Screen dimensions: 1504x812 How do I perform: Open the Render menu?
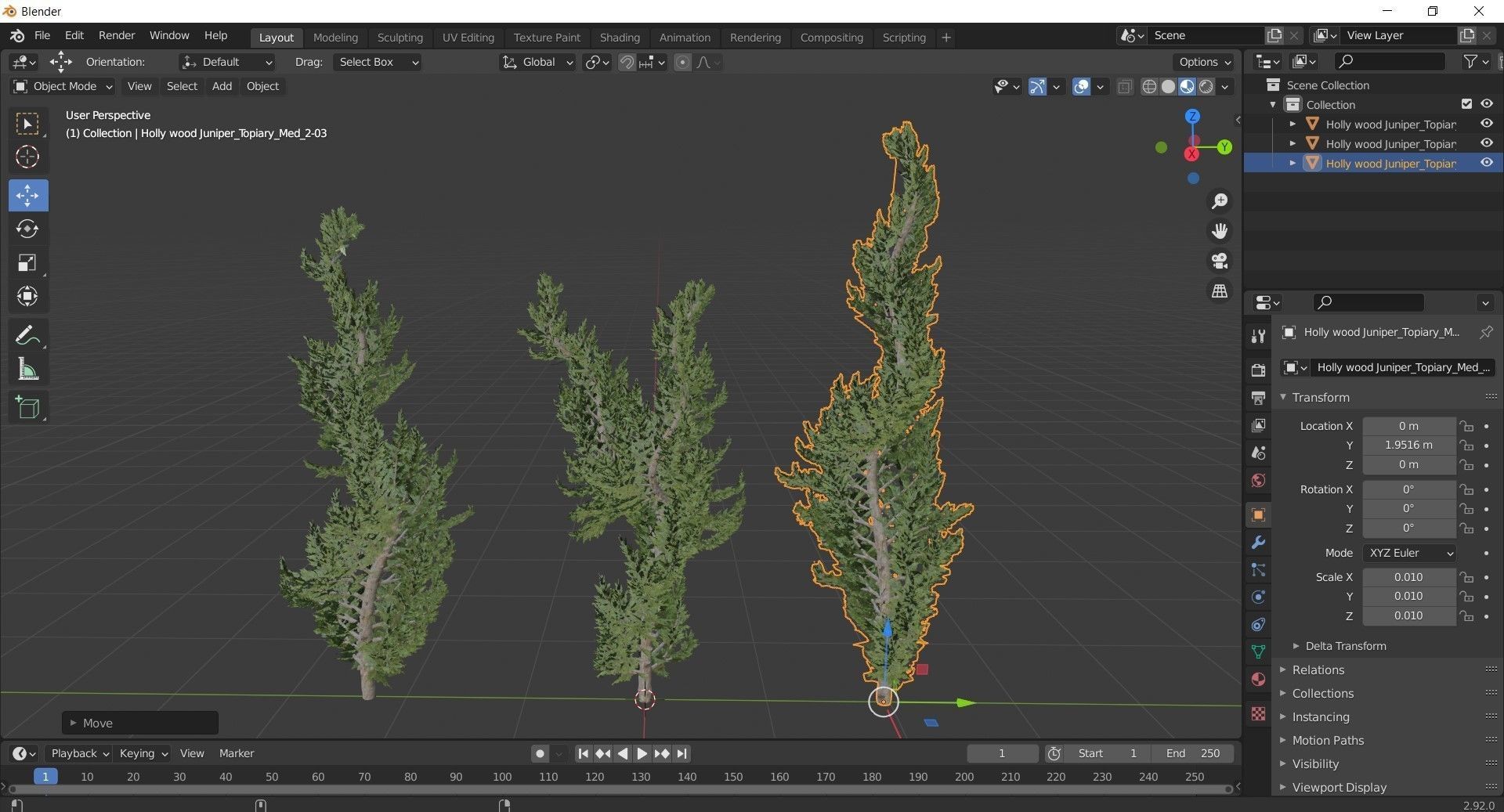117,35
